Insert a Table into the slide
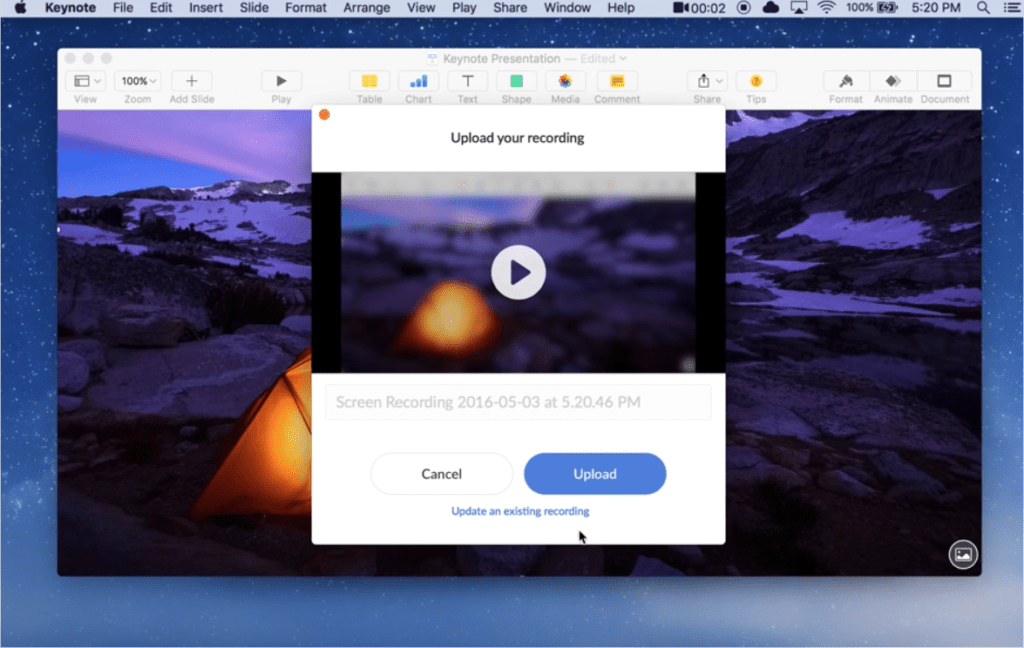 coord(369,82)
